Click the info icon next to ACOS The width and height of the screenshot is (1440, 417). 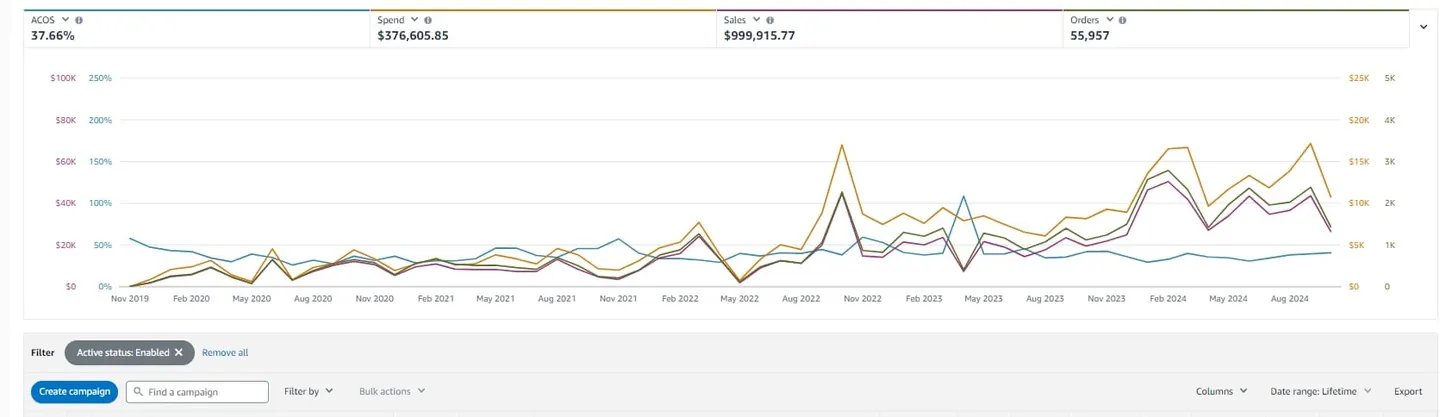[79, 20]
